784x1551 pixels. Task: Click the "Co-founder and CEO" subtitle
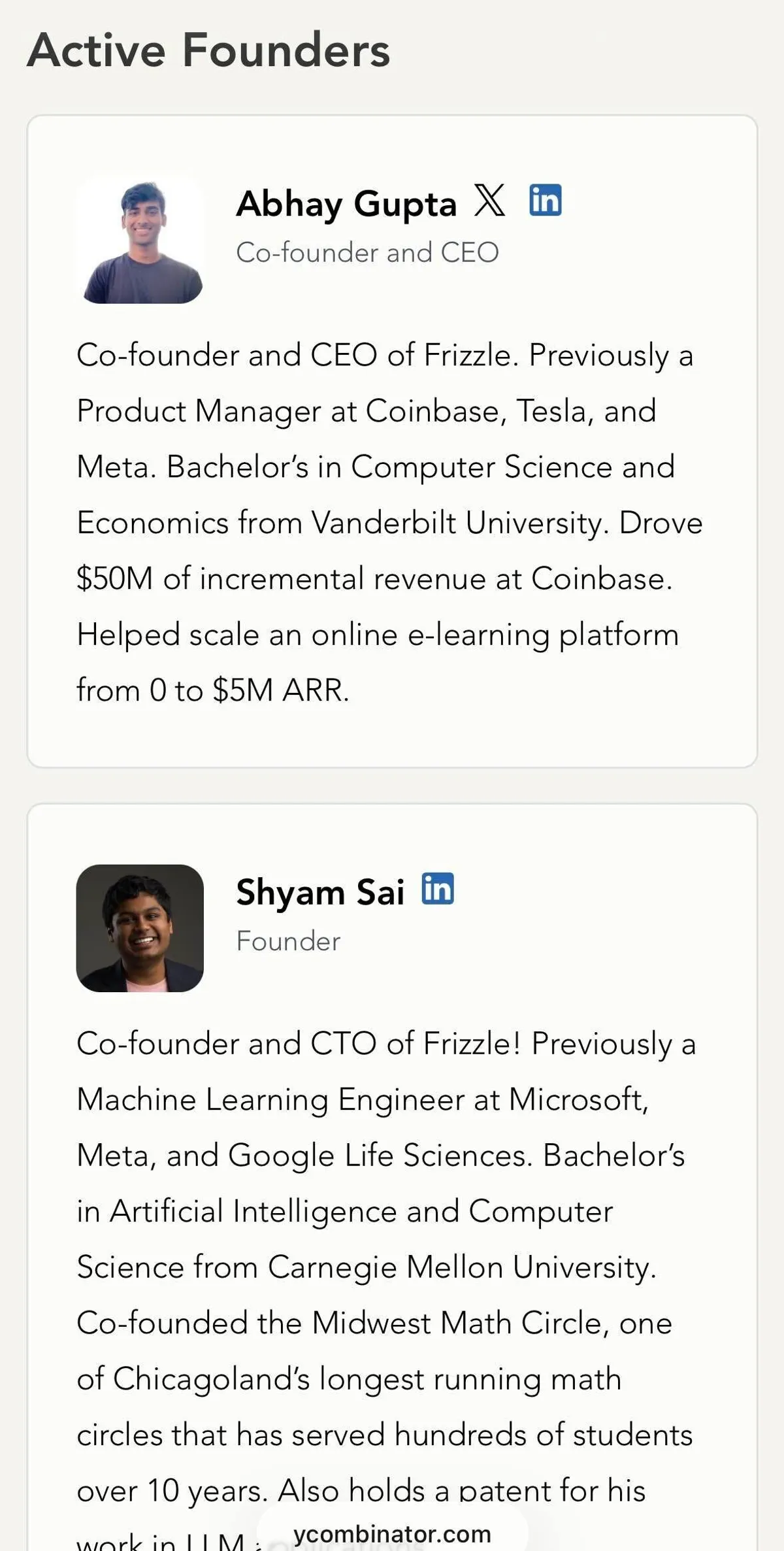click(367, 253)
